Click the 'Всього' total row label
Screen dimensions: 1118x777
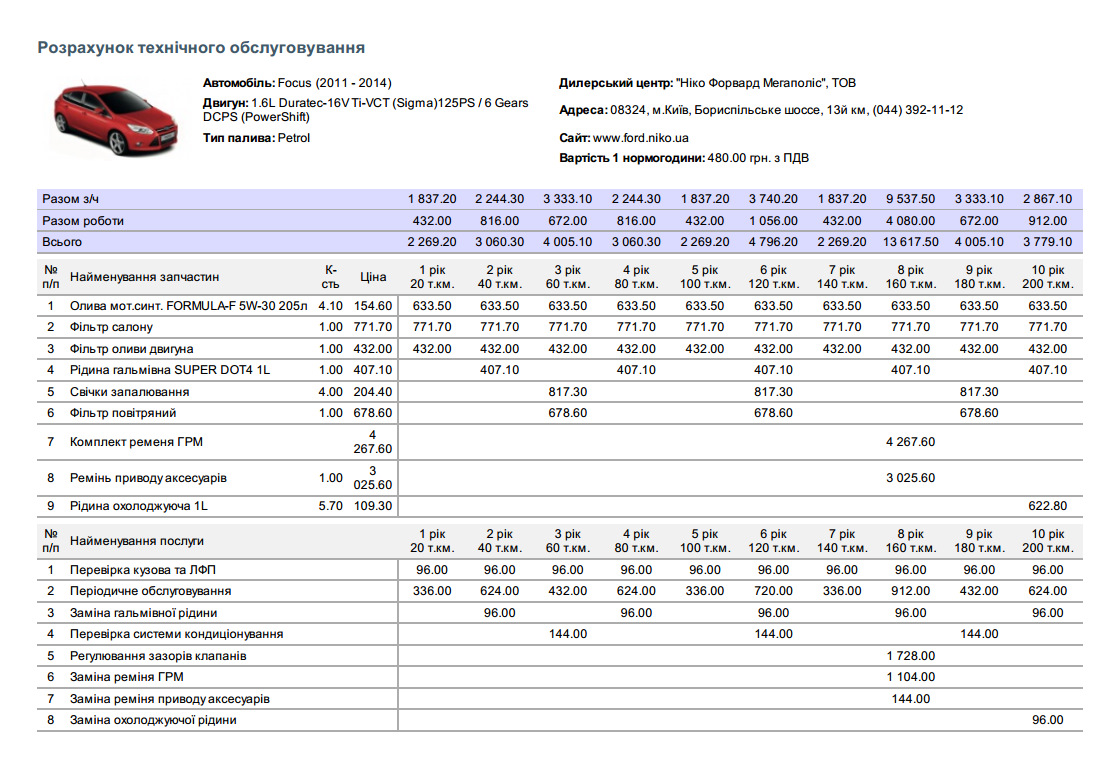click(62, 242)
